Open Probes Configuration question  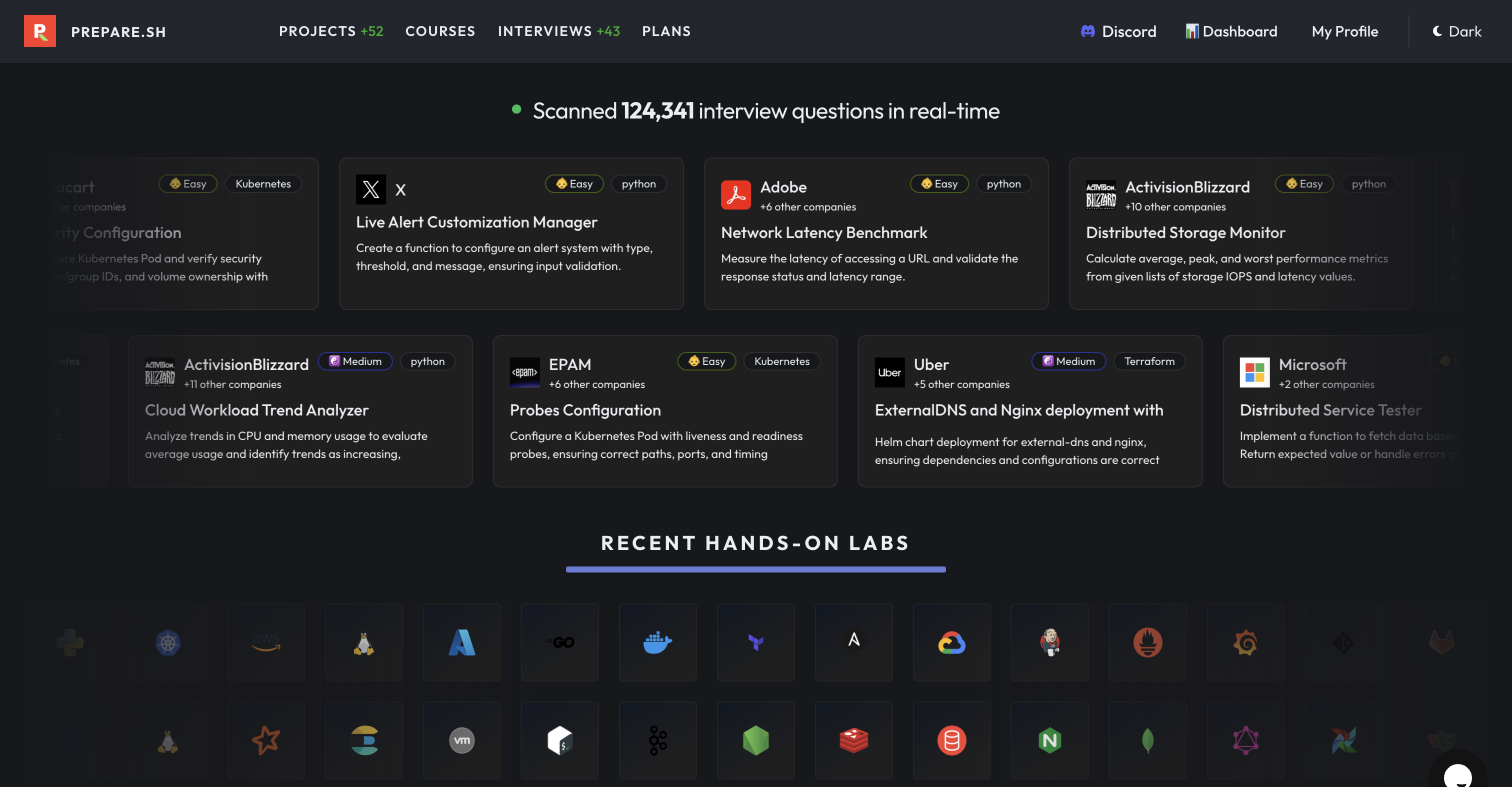coord(585,410)
